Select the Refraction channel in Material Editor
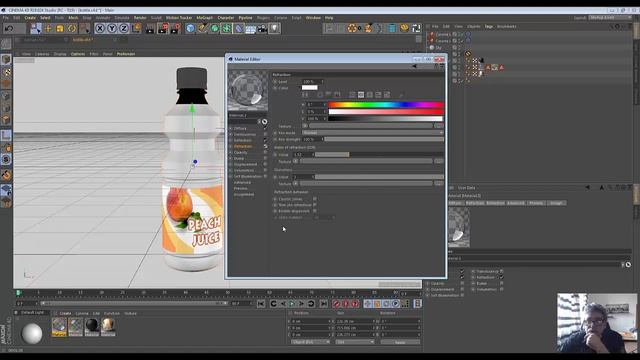The image size is (640, 360). (243, 146)
